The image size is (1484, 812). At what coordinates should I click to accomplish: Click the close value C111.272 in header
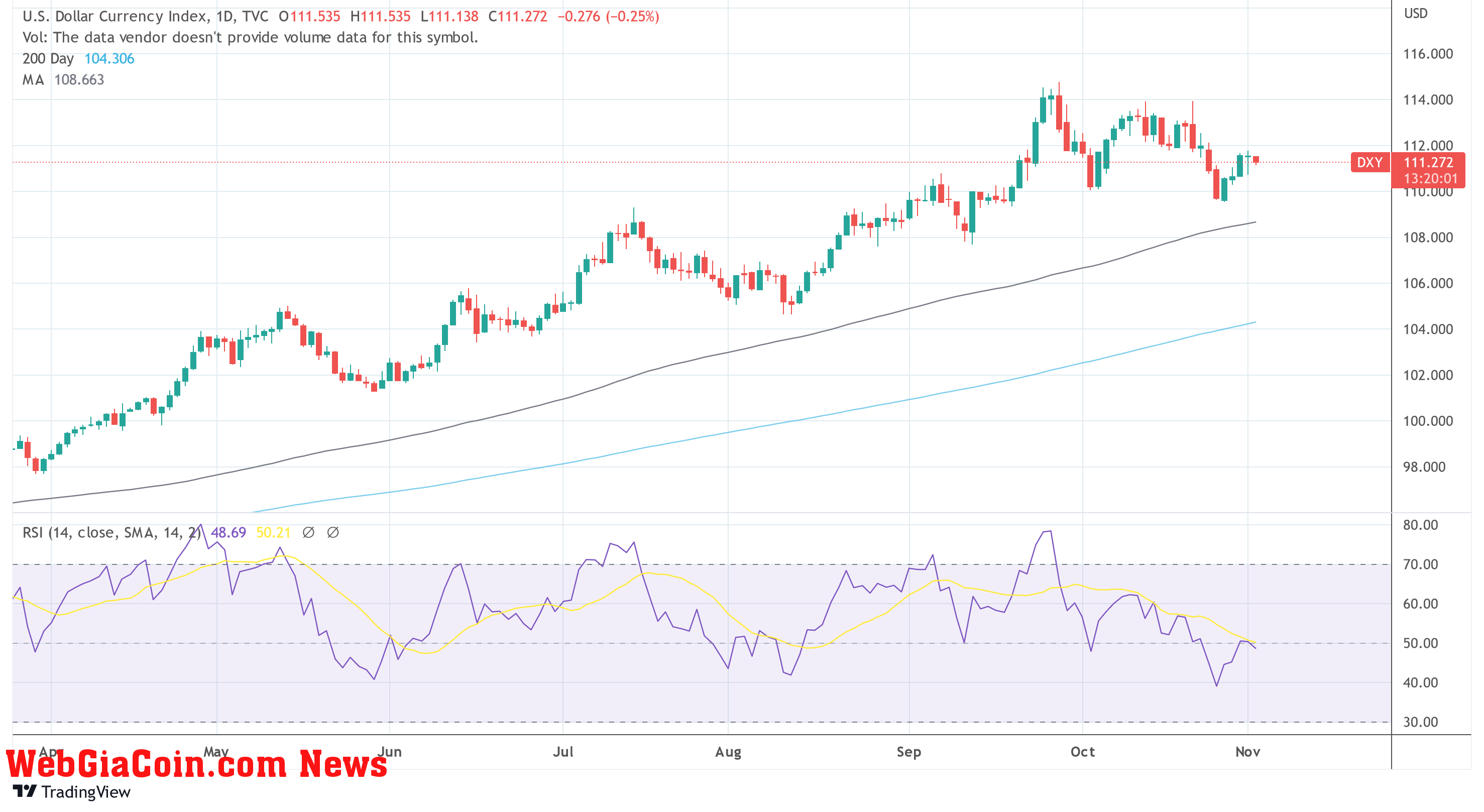518,16
